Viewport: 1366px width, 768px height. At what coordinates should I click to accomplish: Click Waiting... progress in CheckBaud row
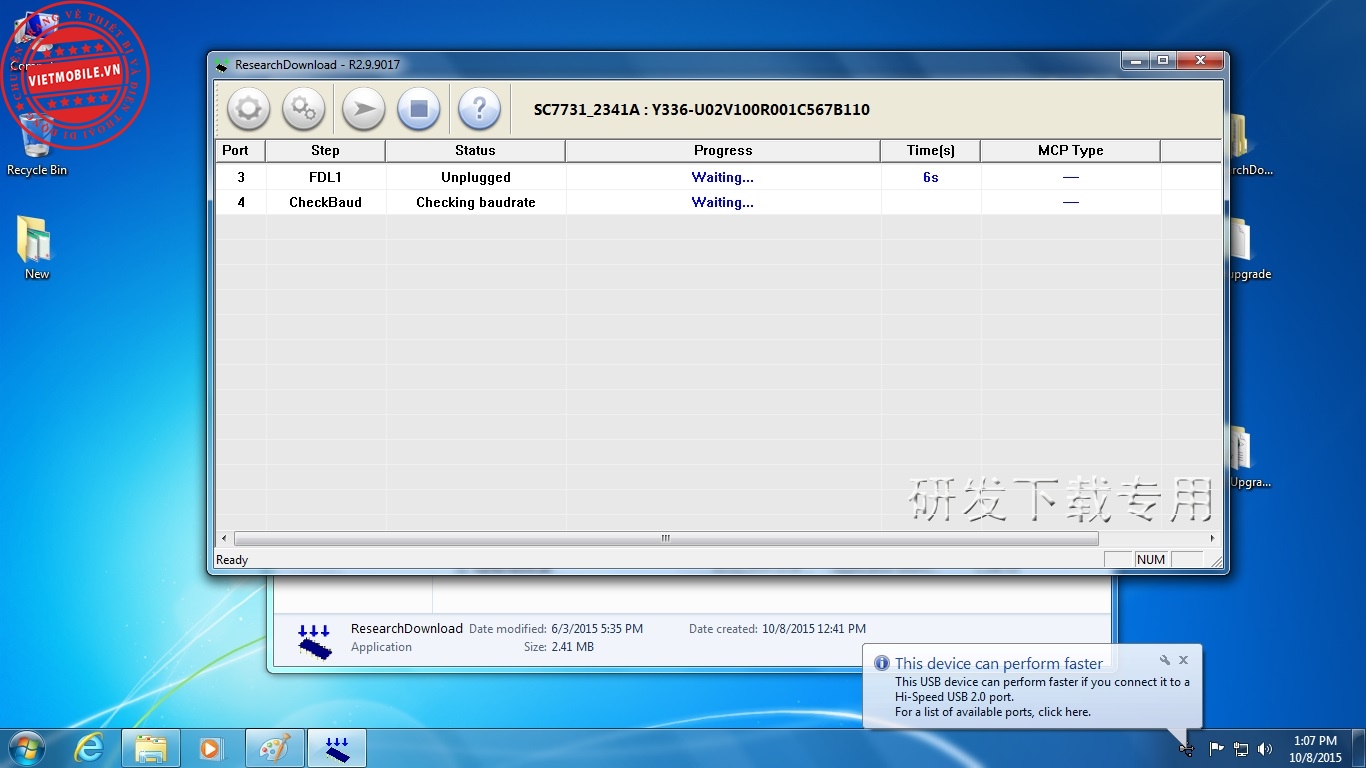click(x=723, y=202)
